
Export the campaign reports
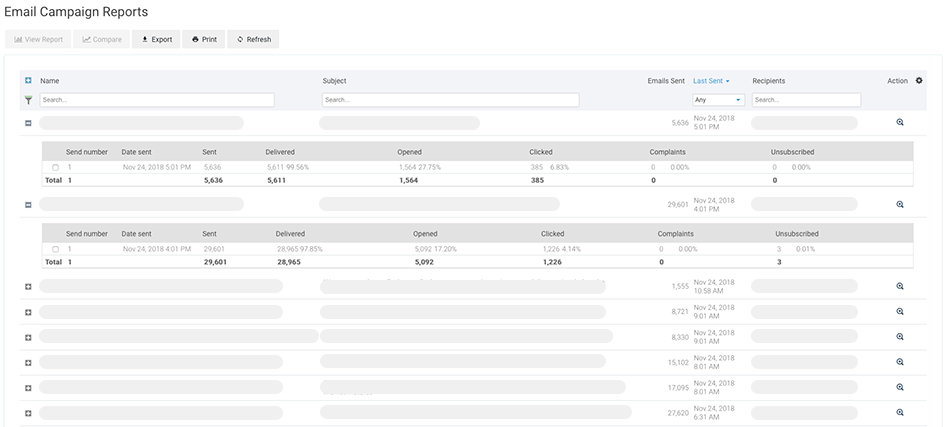pos(156,39)
